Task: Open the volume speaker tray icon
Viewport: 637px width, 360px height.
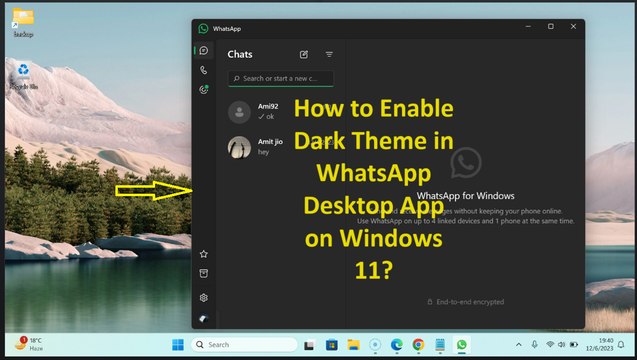Action: click(x=561, y=345)
